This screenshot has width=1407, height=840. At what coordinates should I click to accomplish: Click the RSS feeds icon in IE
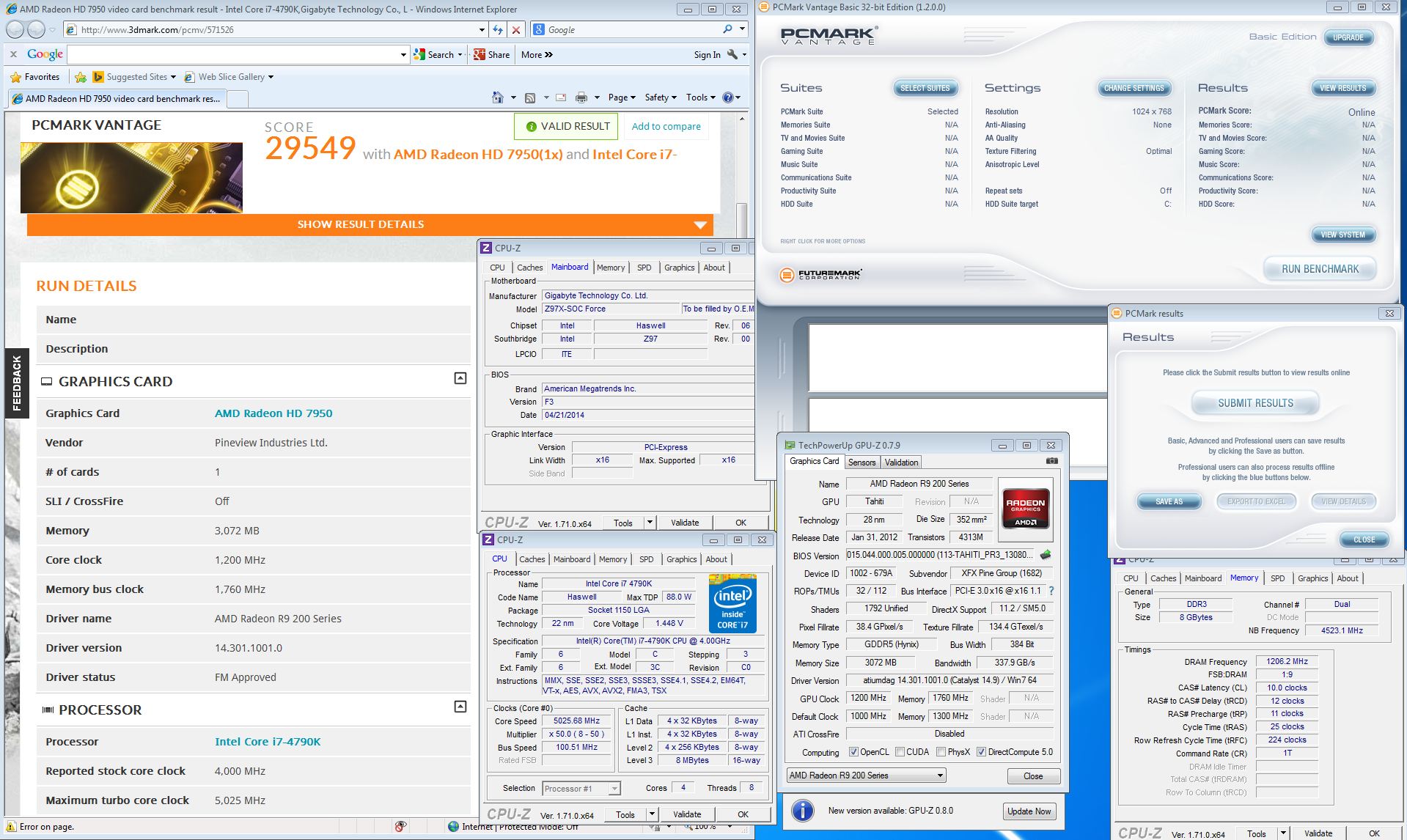click(x=530, y=97)
